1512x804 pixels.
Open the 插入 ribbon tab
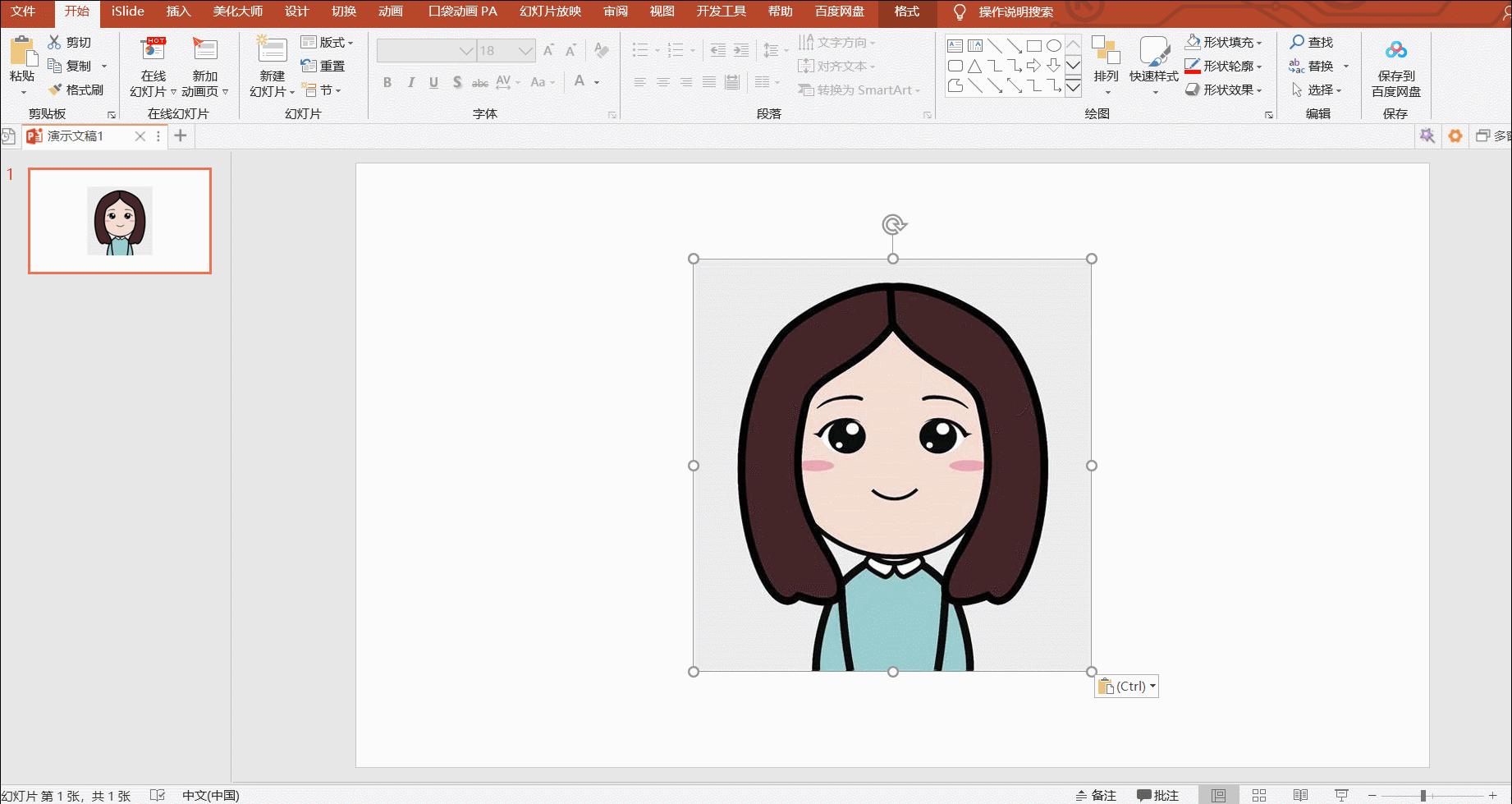[x=178, y=11]
